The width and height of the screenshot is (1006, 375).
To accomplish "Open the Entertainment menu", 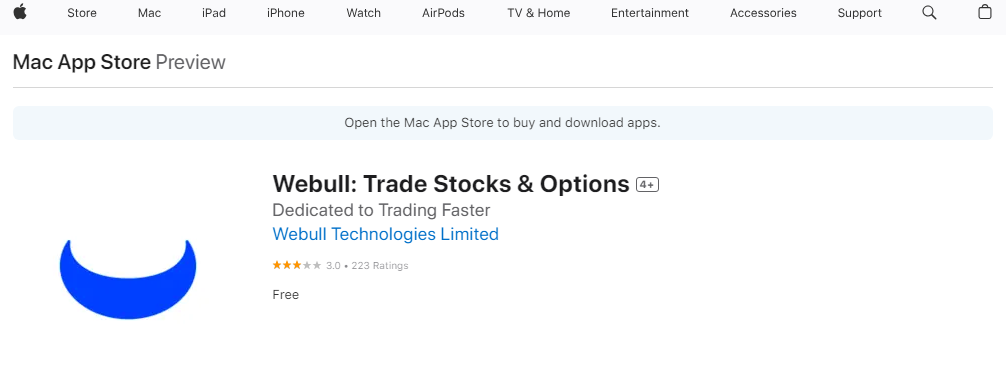I will pyautogui.click(x=649, y=13).
